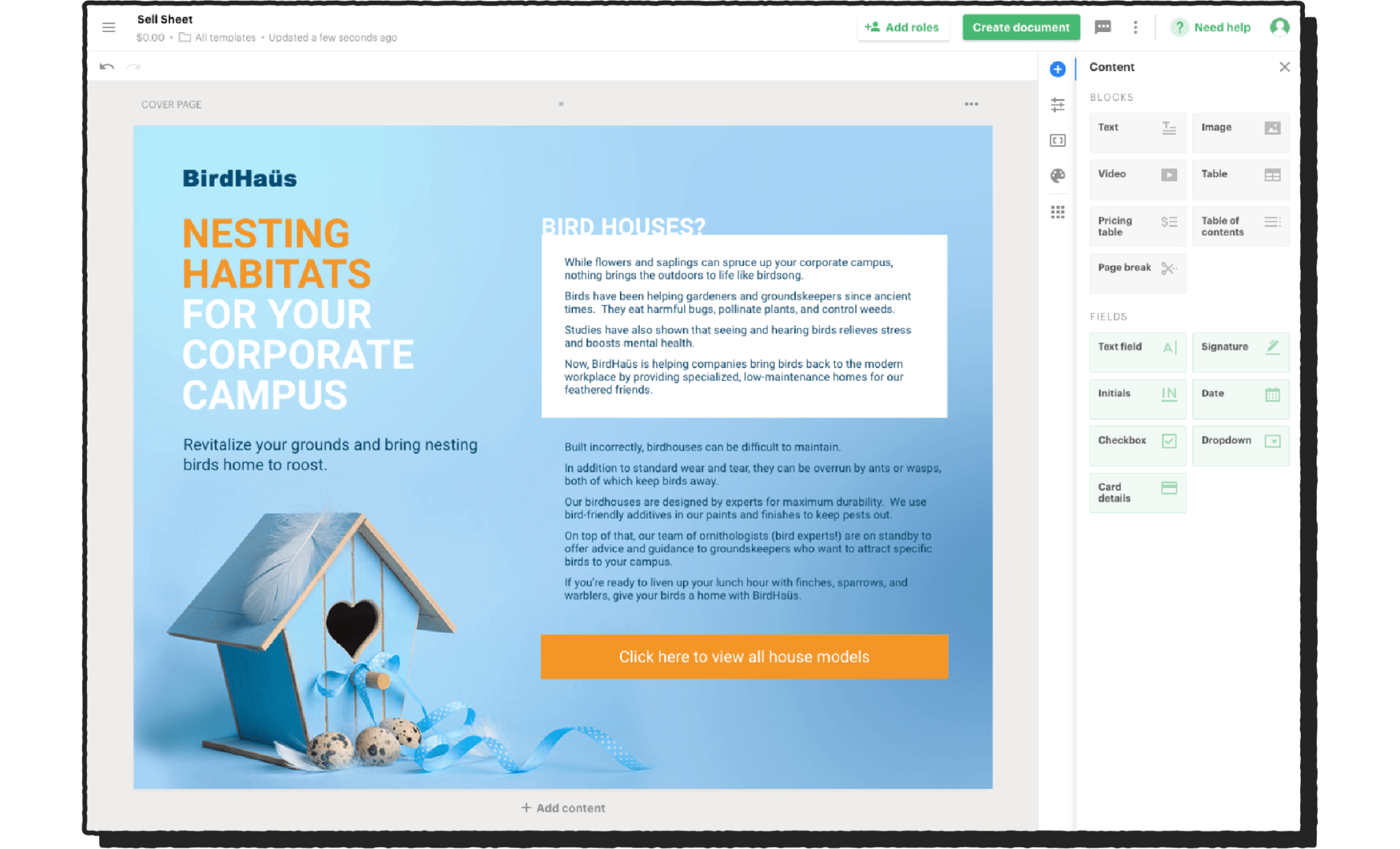Click the undo arrow in the toolbar

pyautogui.click(x=106, y=66)
